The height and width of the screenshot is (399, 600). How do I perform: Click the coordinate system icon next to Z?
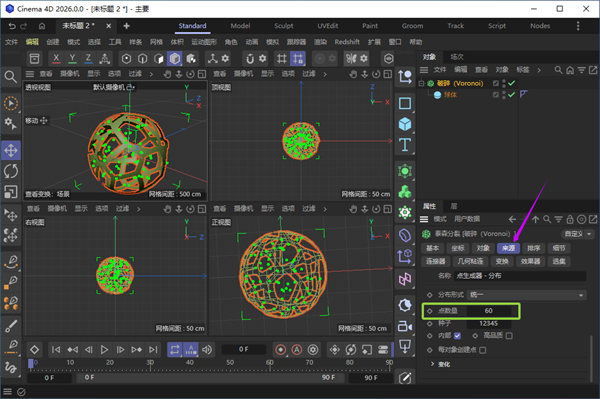coord(104,59)
